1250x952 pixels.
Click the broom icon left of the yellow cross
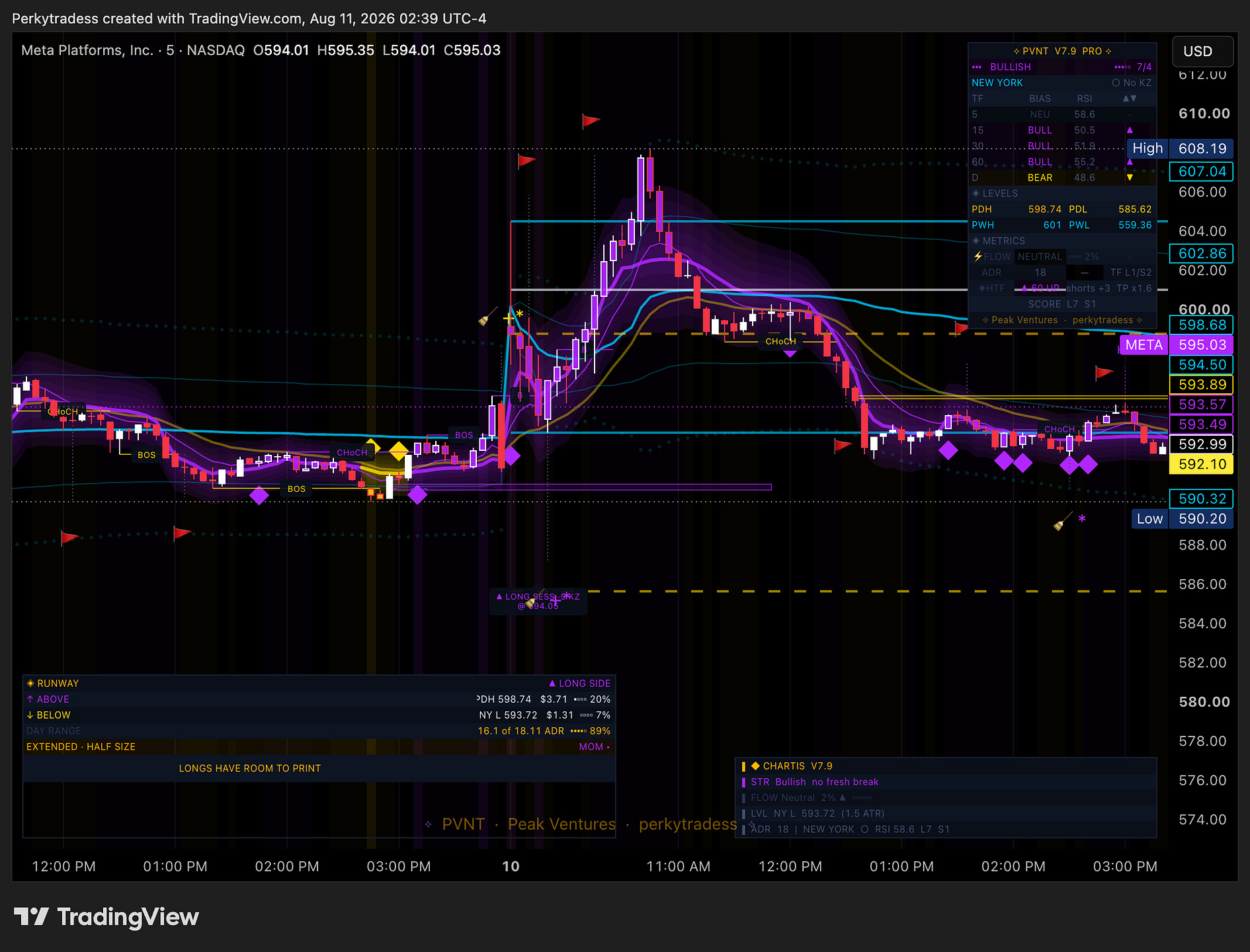[487, 317]
